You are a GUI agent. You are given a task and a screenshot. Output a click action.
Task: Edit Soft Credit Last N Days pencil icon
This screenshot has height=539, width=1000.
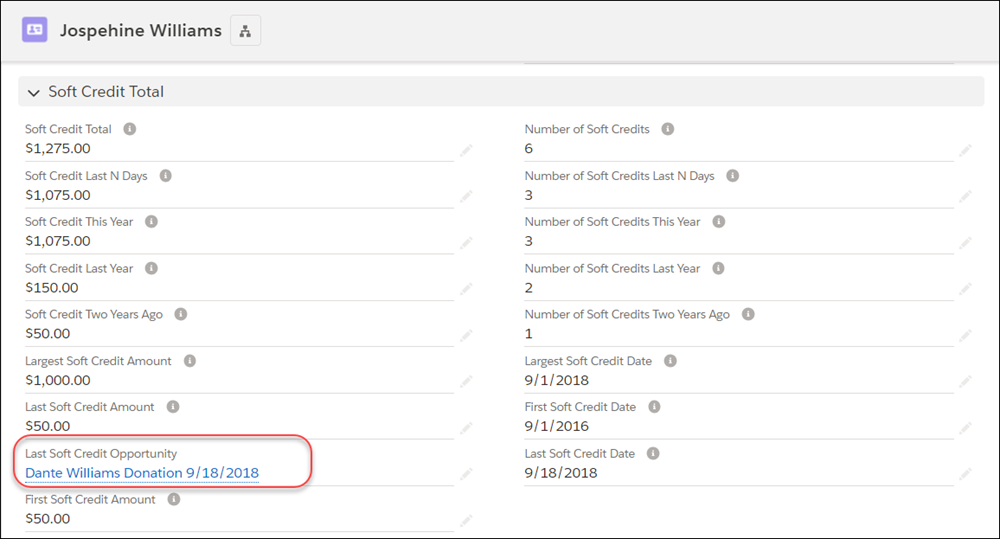point(466,196)
